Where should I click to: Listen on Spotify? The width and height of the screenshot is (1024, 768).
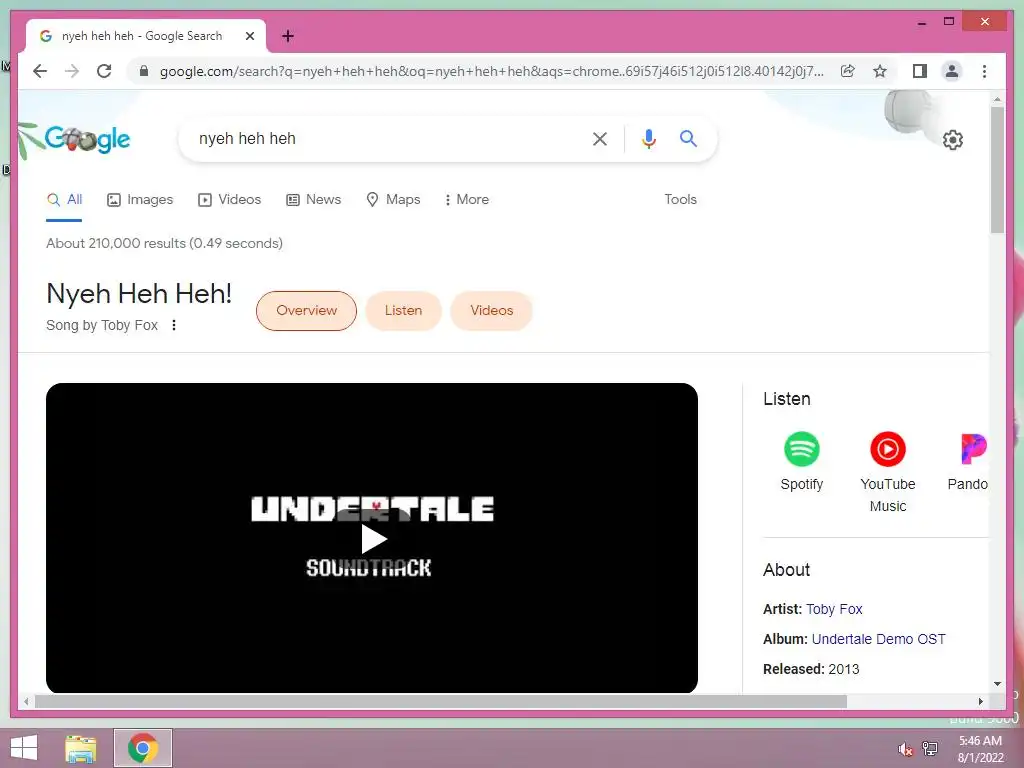802,462
